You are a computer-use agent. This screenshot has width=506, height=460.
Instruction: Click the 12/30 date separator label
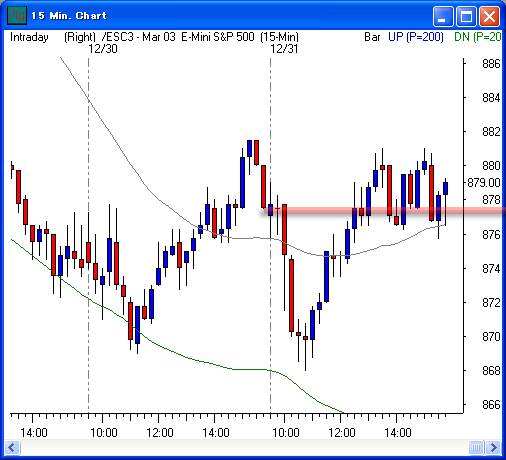(103, 49)
